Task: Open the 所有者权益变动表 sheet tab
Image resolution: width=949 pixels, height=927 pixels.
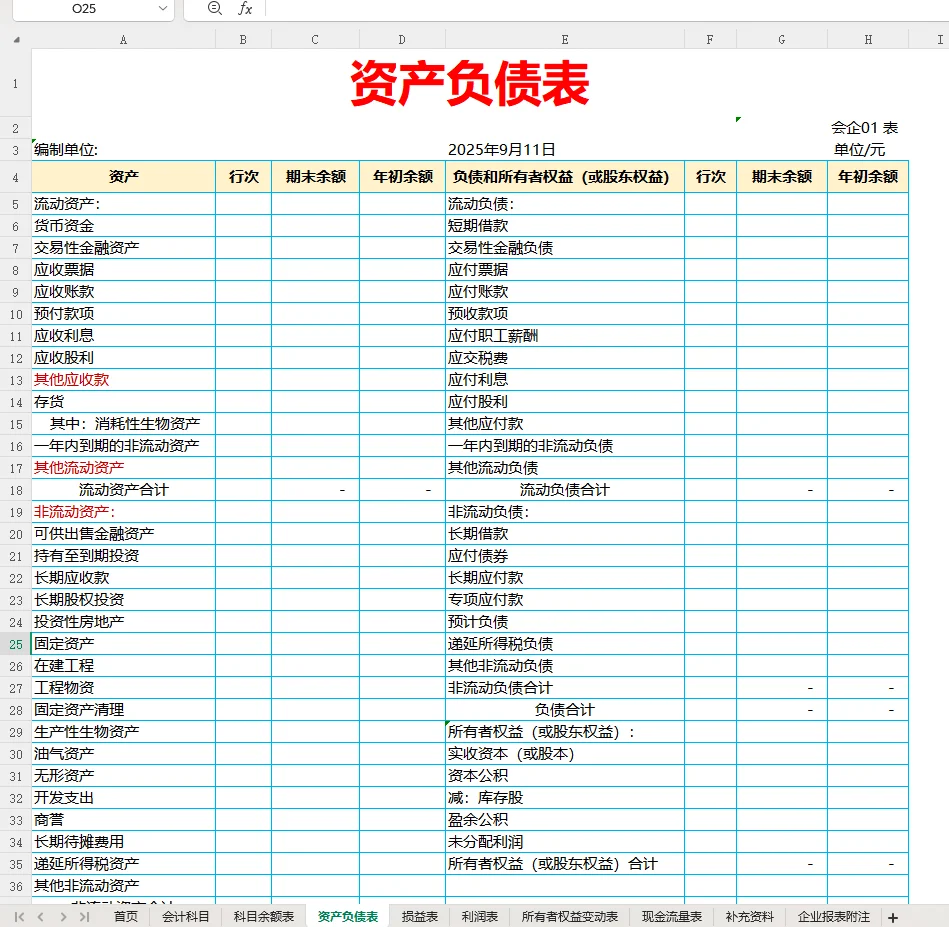Action: click(570, 917)
